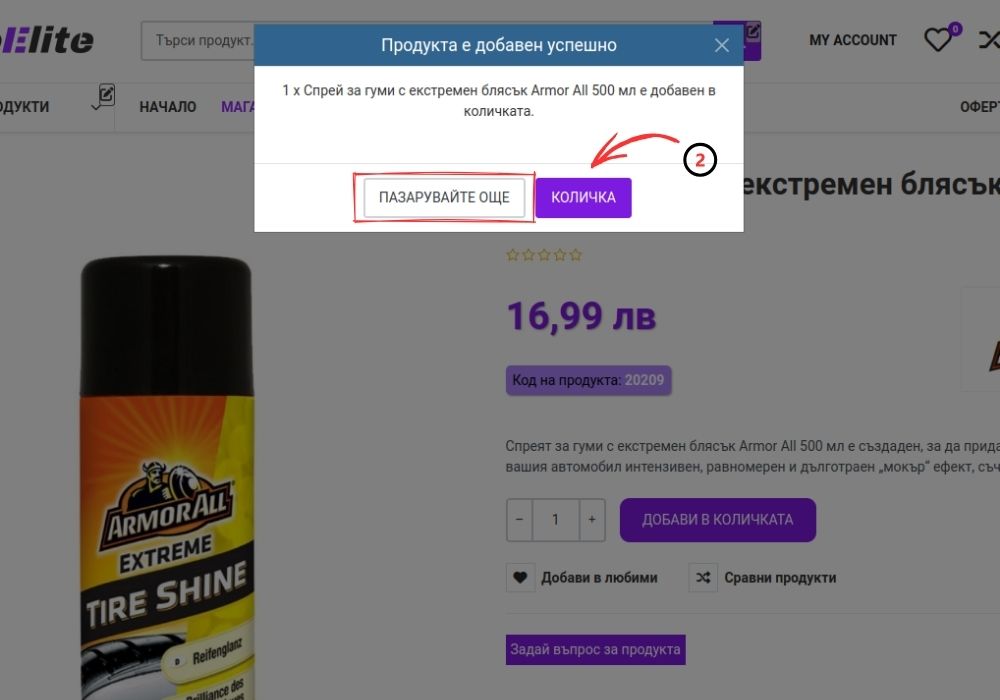
Task: Click the edit pencil icon near products menu
Action: coord(107,95)
